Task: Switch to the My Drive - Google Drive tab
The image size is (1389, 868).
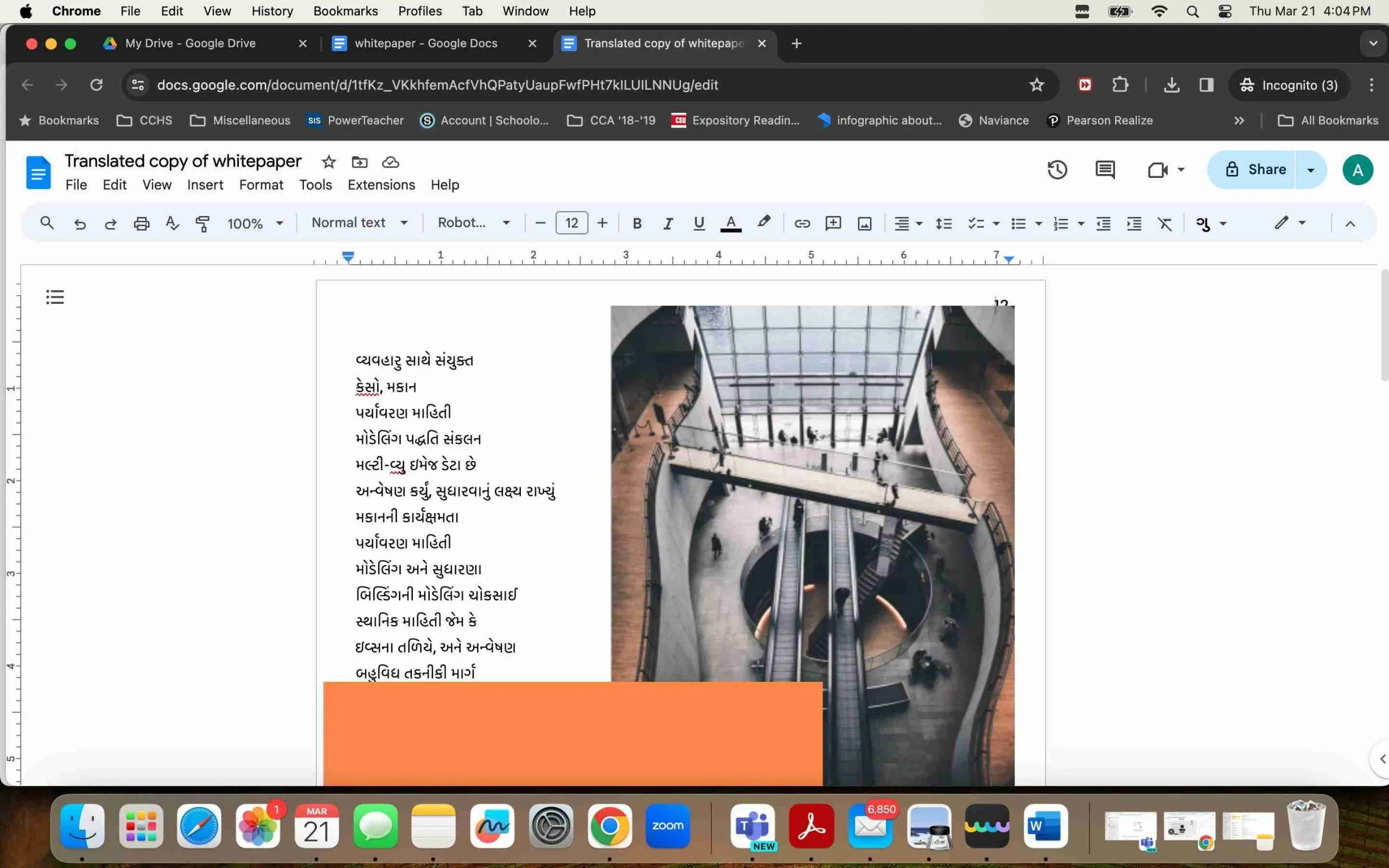Action: (190, 43)
